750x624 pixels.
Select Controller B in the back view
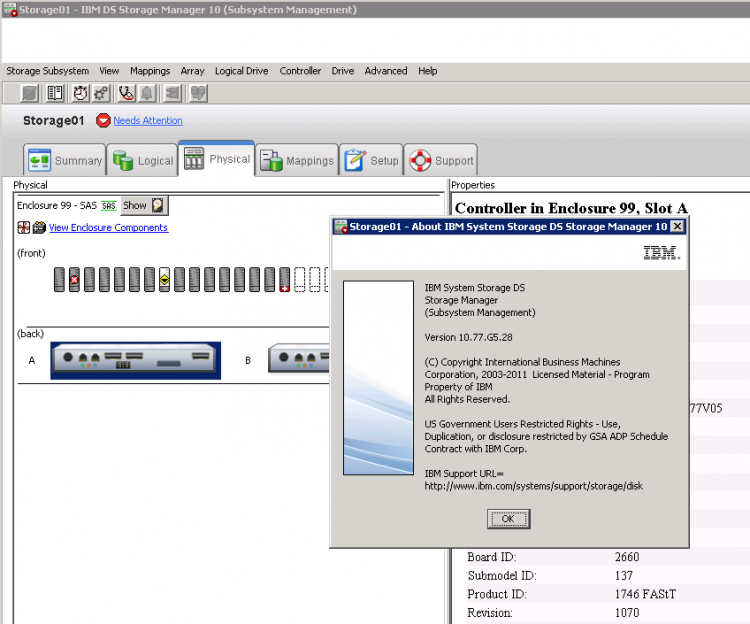299,359
